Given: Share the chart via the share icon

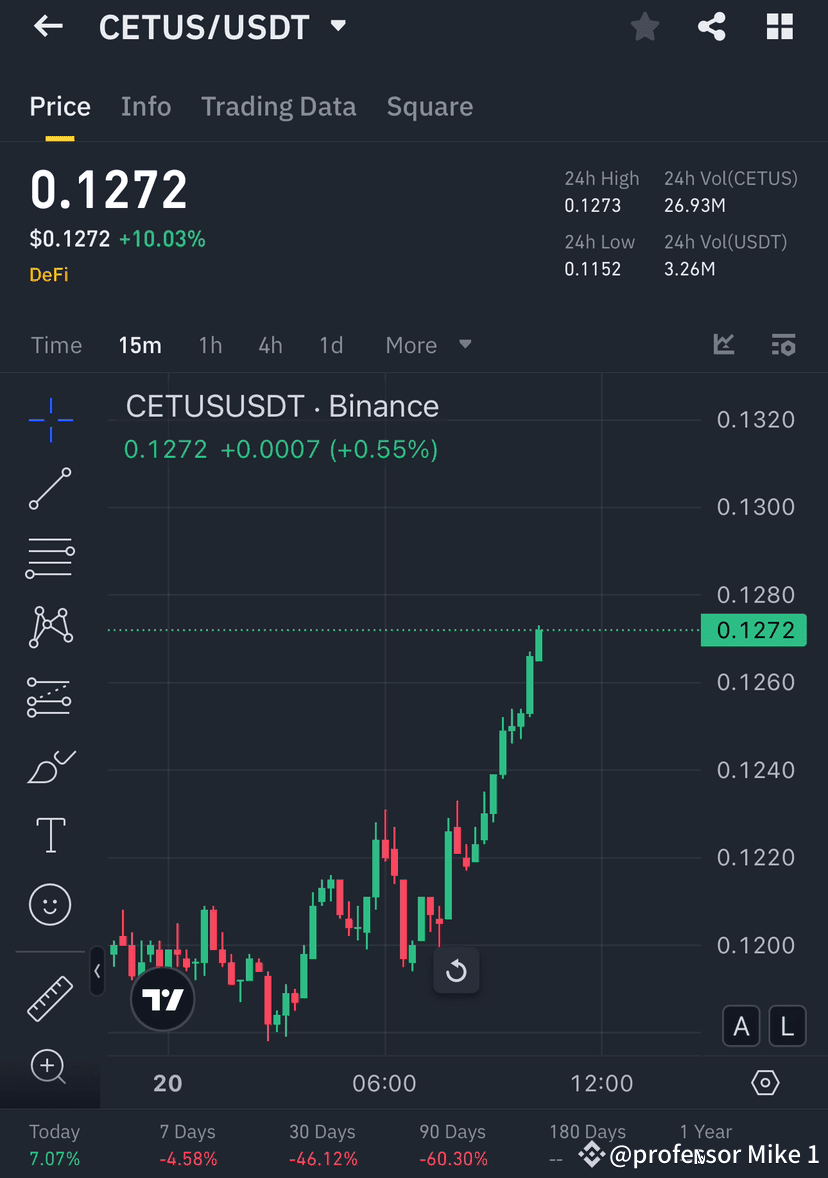Looking at the screenshot, I should 712,27.
